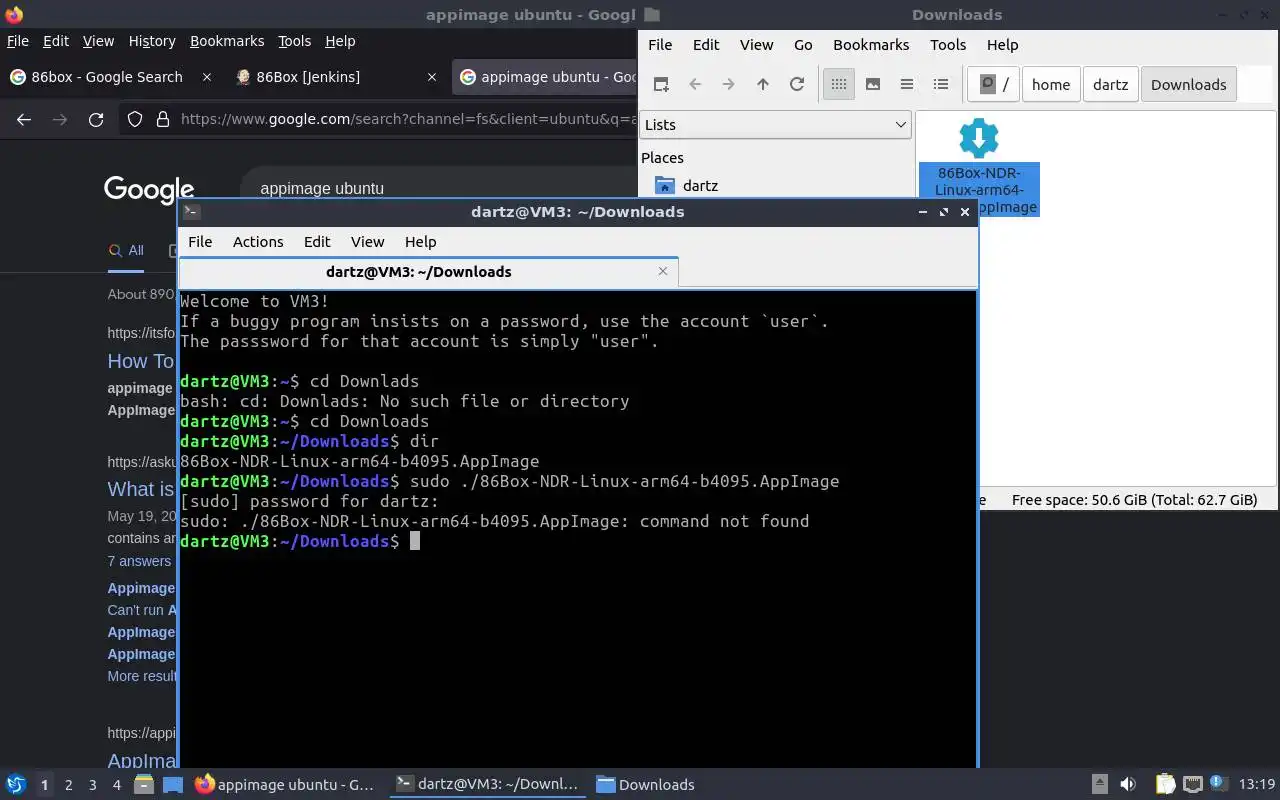The height and width of the screenshot is (800, 1280).
Task: Launch file manager from taskbar quick launch
Action: [x=143, y=785]
